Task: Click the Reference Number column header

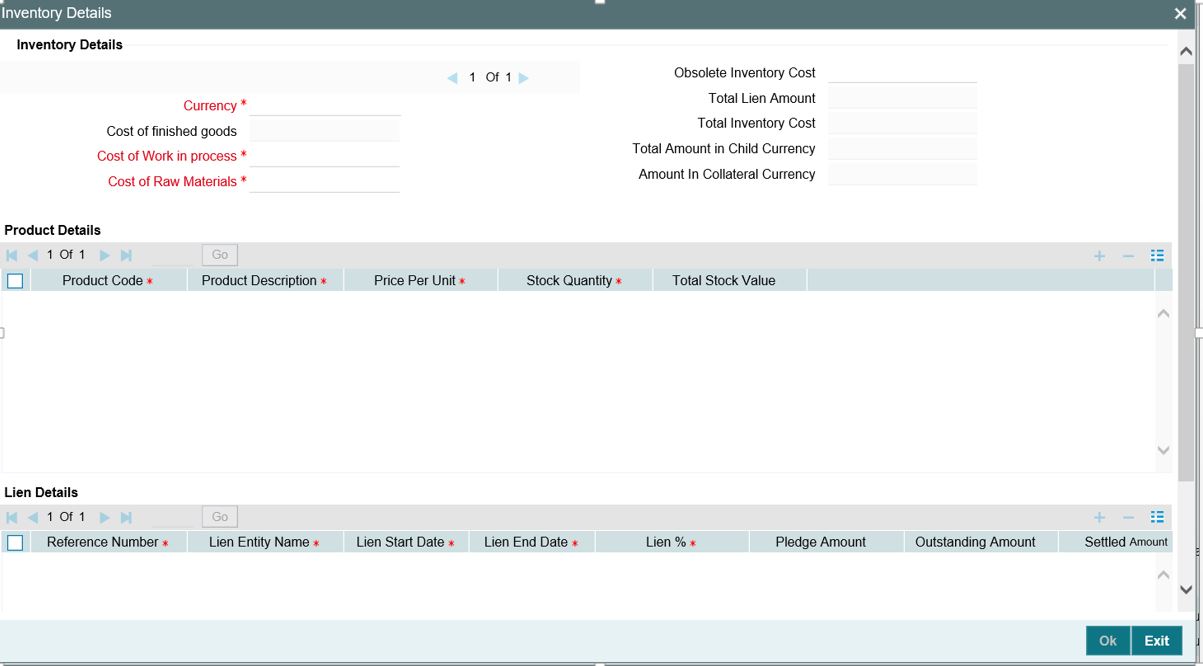Action: [109, 542]
